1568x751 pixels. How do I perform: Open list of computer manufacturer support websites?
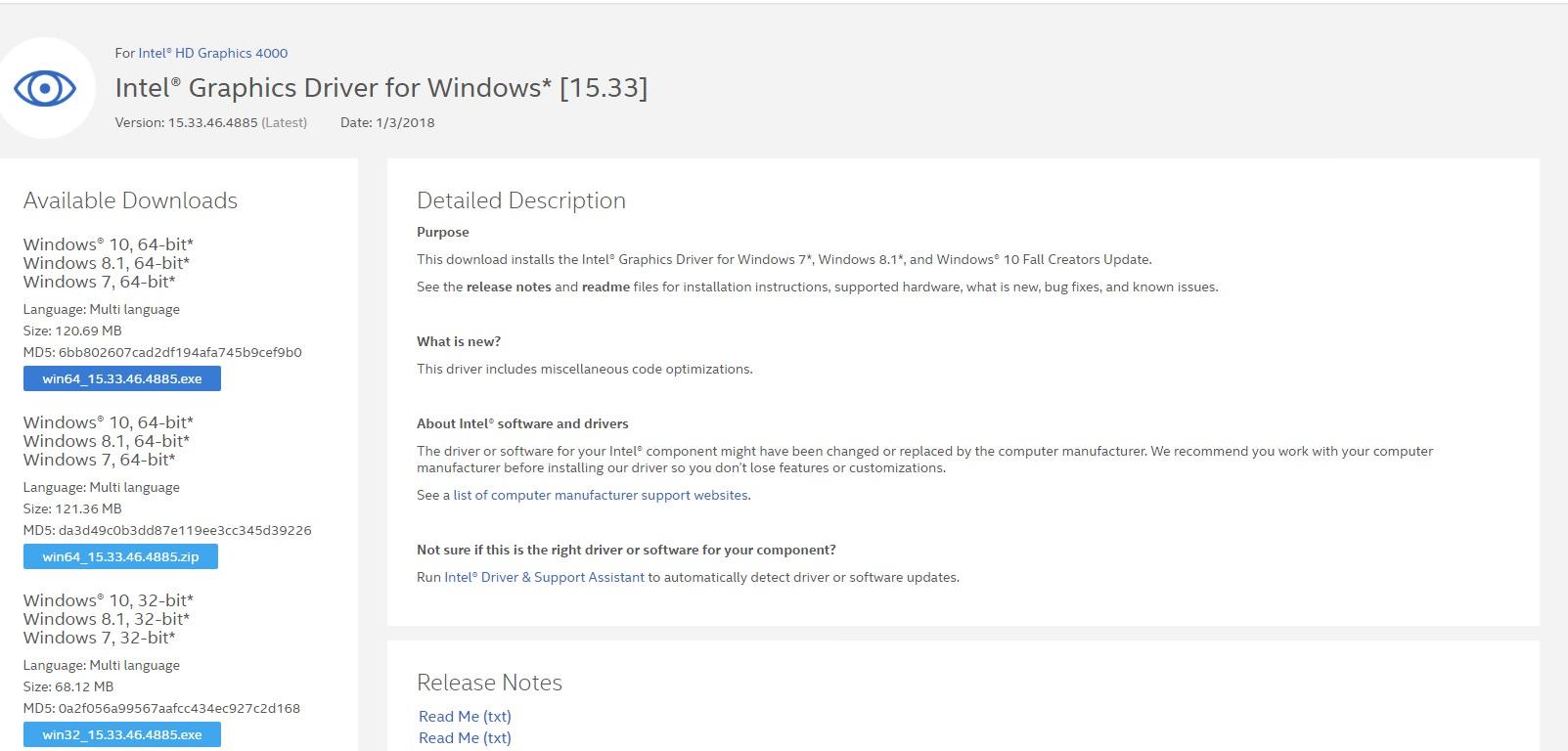(x=601, y=495)
